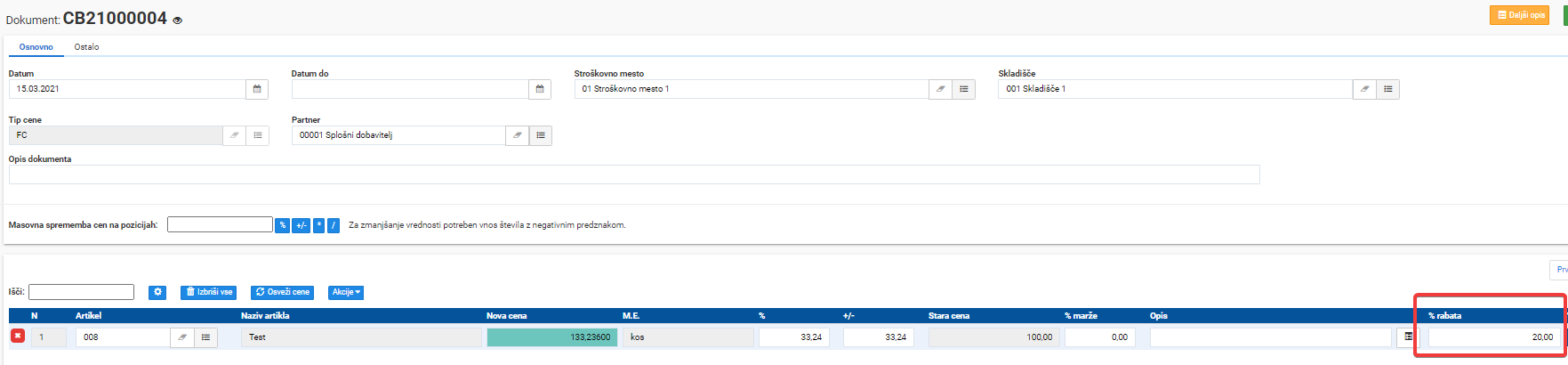Click the Nova cena cell 133,23600
1568x365 pixels.
552,337
